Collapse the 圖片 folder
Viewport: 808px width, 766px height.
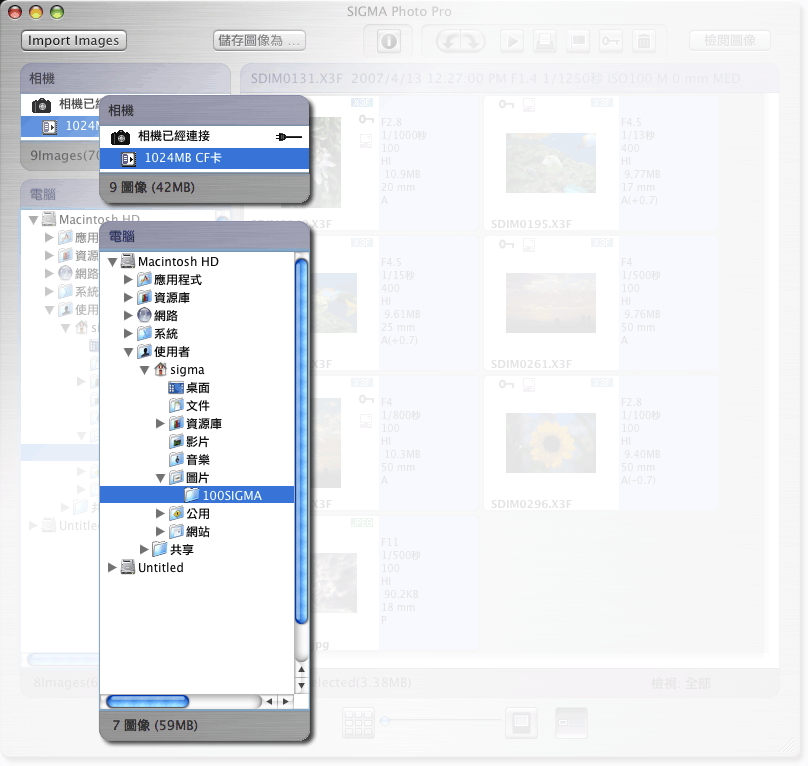[160, 478]
